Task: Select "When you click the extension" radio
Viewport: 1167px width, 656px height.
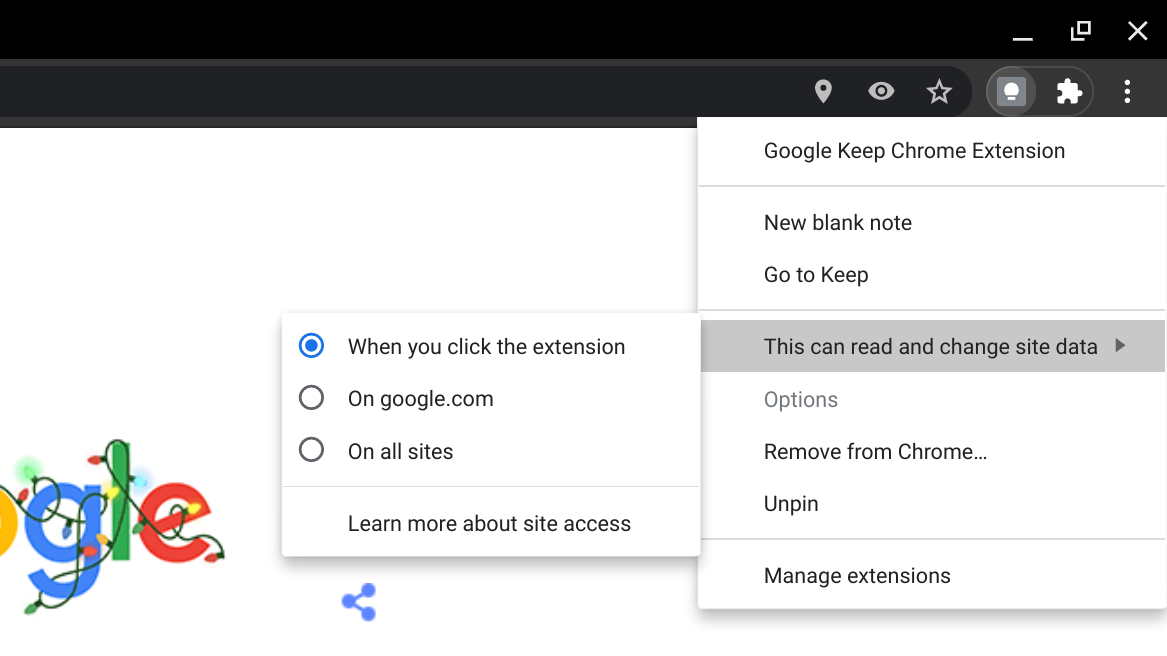Action: coord(311,345)
